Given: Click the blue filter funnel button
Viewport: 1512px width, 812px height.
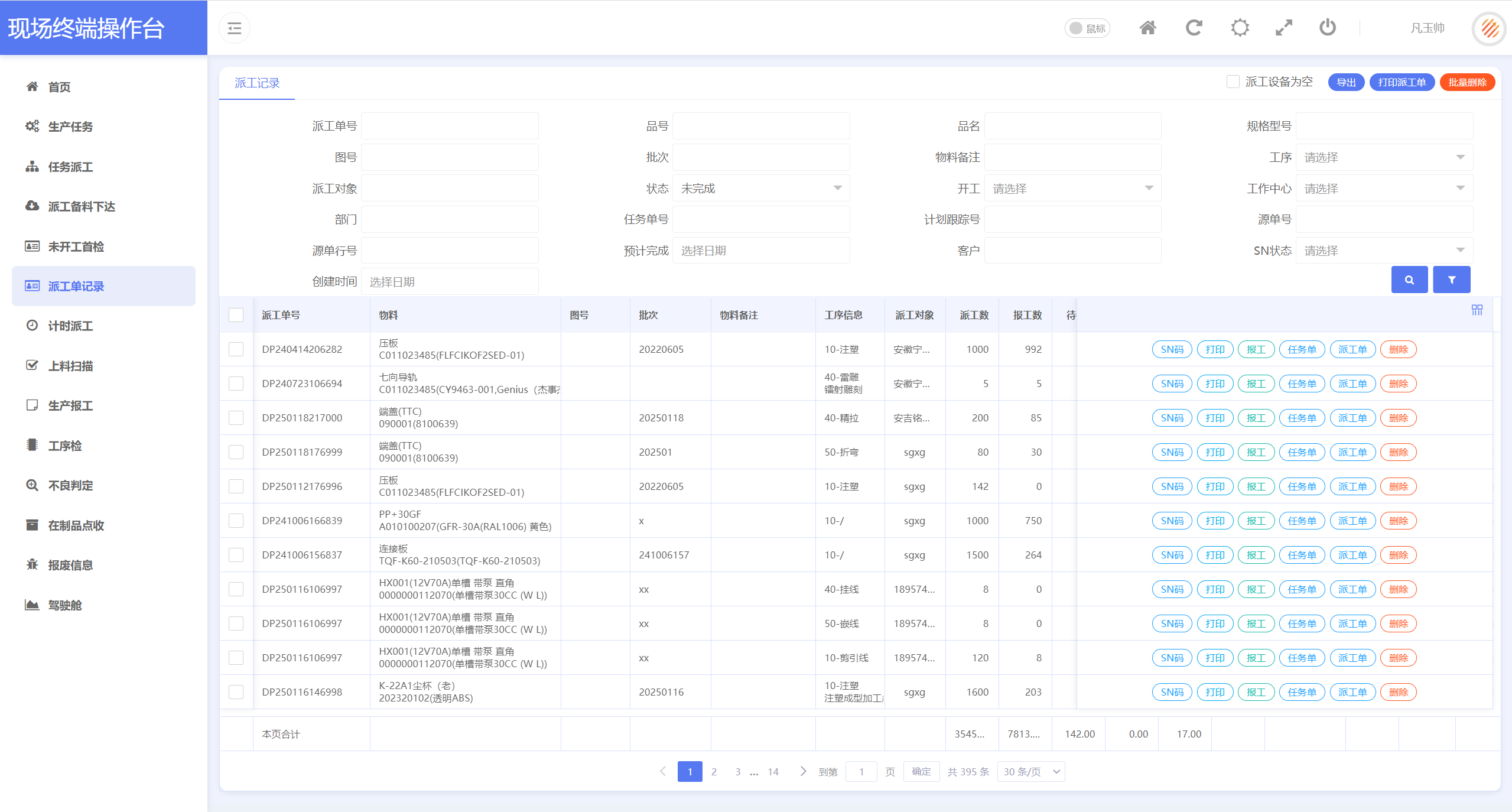Looking at the screenshot, I should [x=1452, y=280].
